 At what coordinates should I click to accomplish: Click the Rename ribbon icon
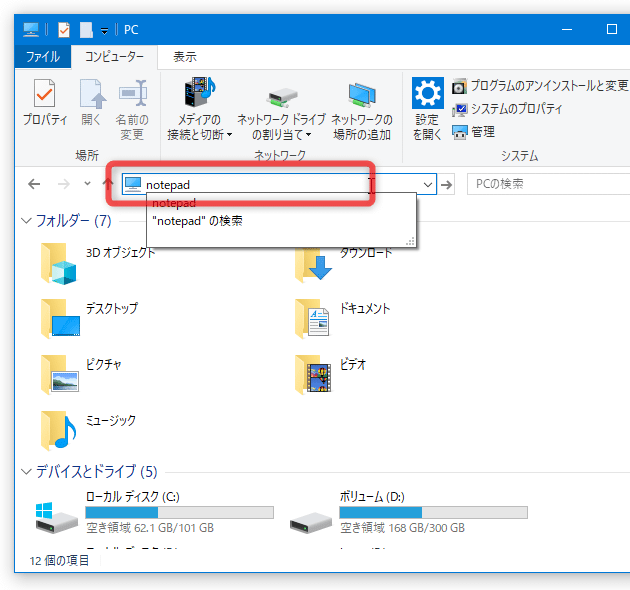click(133, 93)
